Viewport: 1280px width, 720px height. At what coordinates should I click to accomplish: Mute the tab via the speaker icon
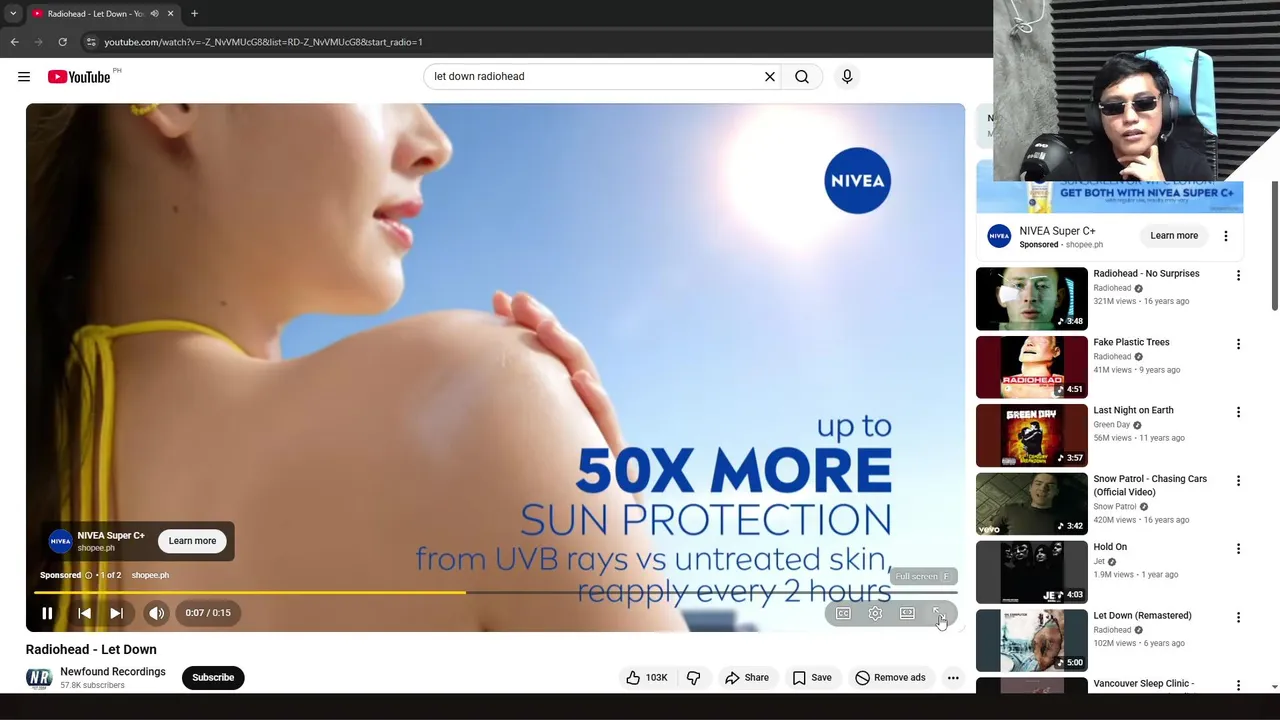[154, 14]
